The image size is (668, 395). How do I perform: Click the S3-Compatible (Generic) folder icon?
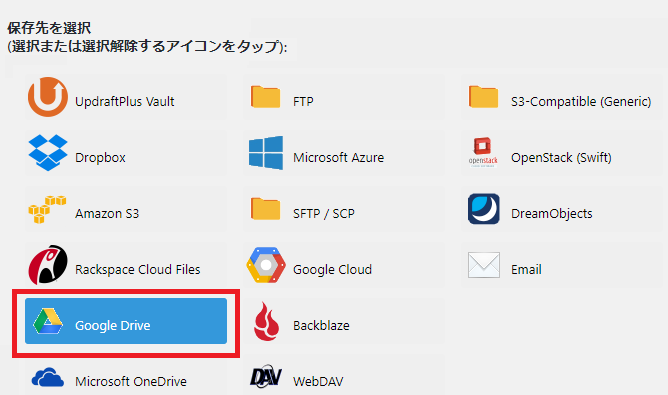[x=484, y=97]
